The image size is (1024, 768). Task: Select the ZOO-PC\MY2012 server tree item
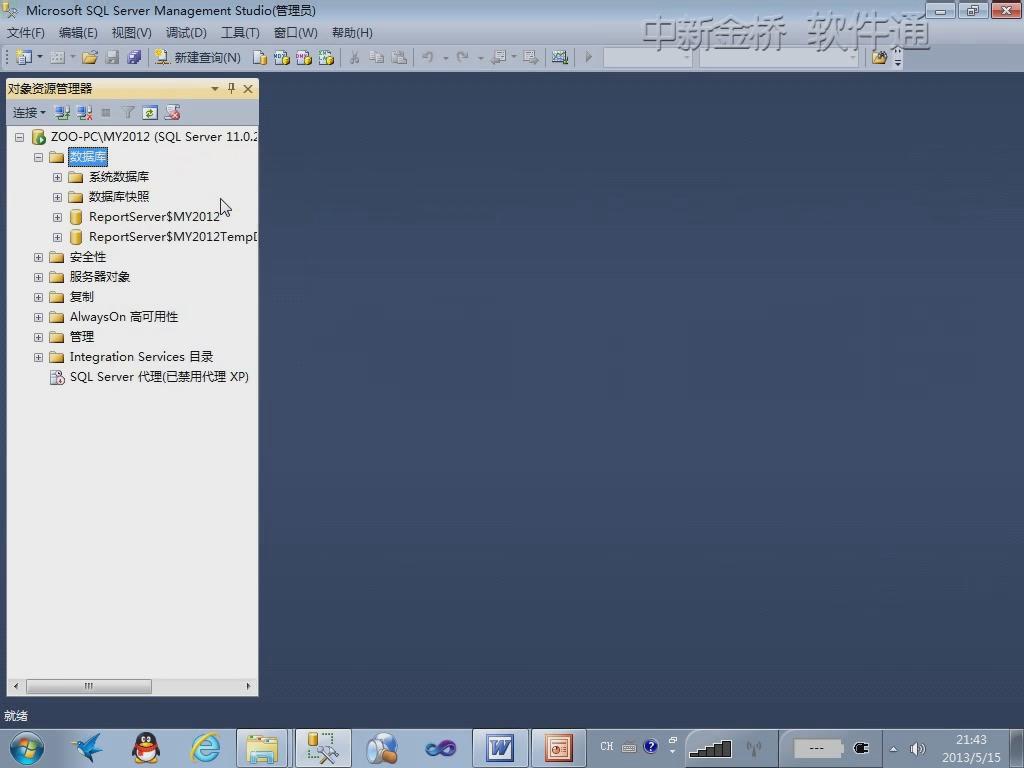[154, 137]
